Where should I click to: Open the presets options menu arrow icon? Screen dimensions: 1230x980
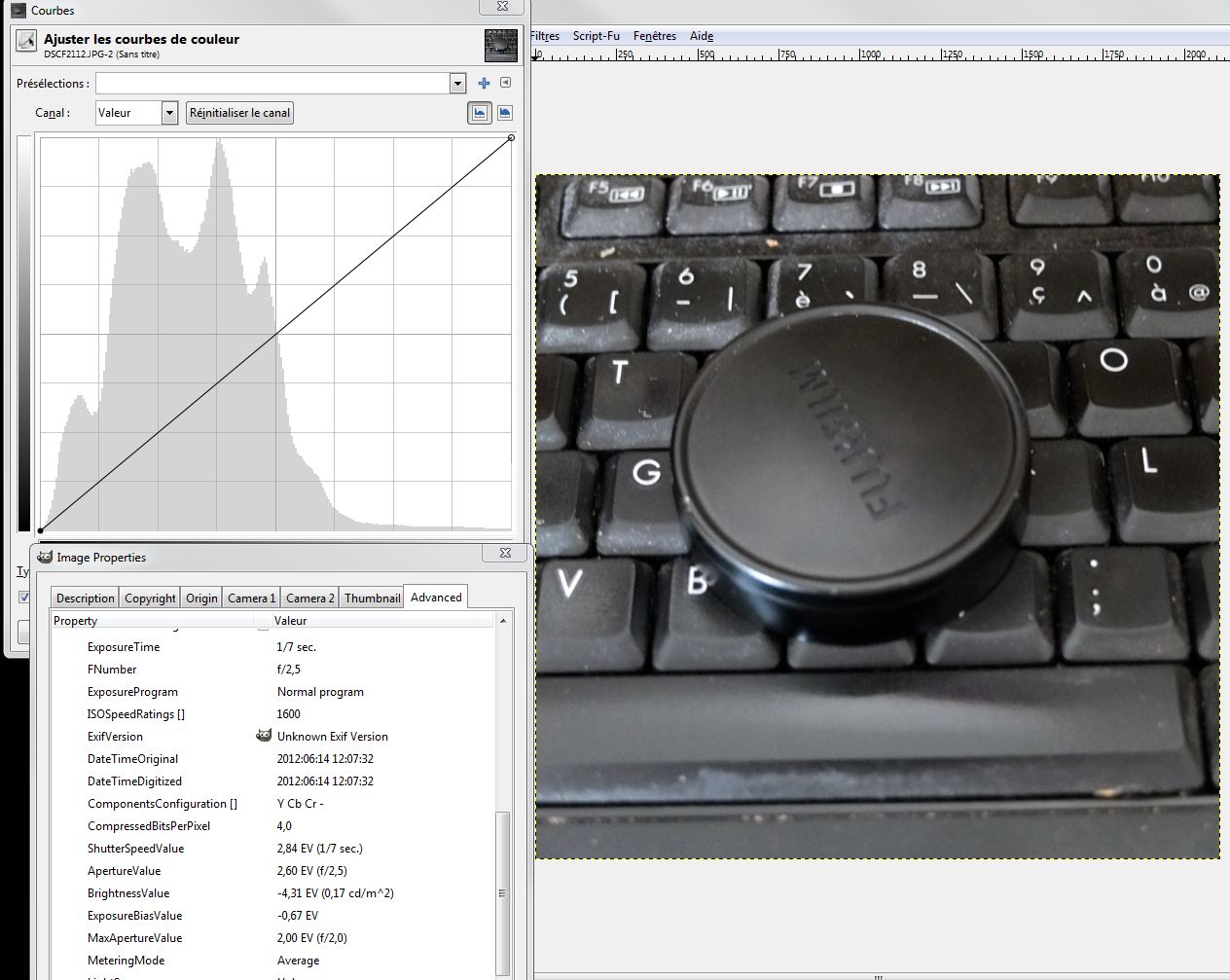[x=505, y=84]
